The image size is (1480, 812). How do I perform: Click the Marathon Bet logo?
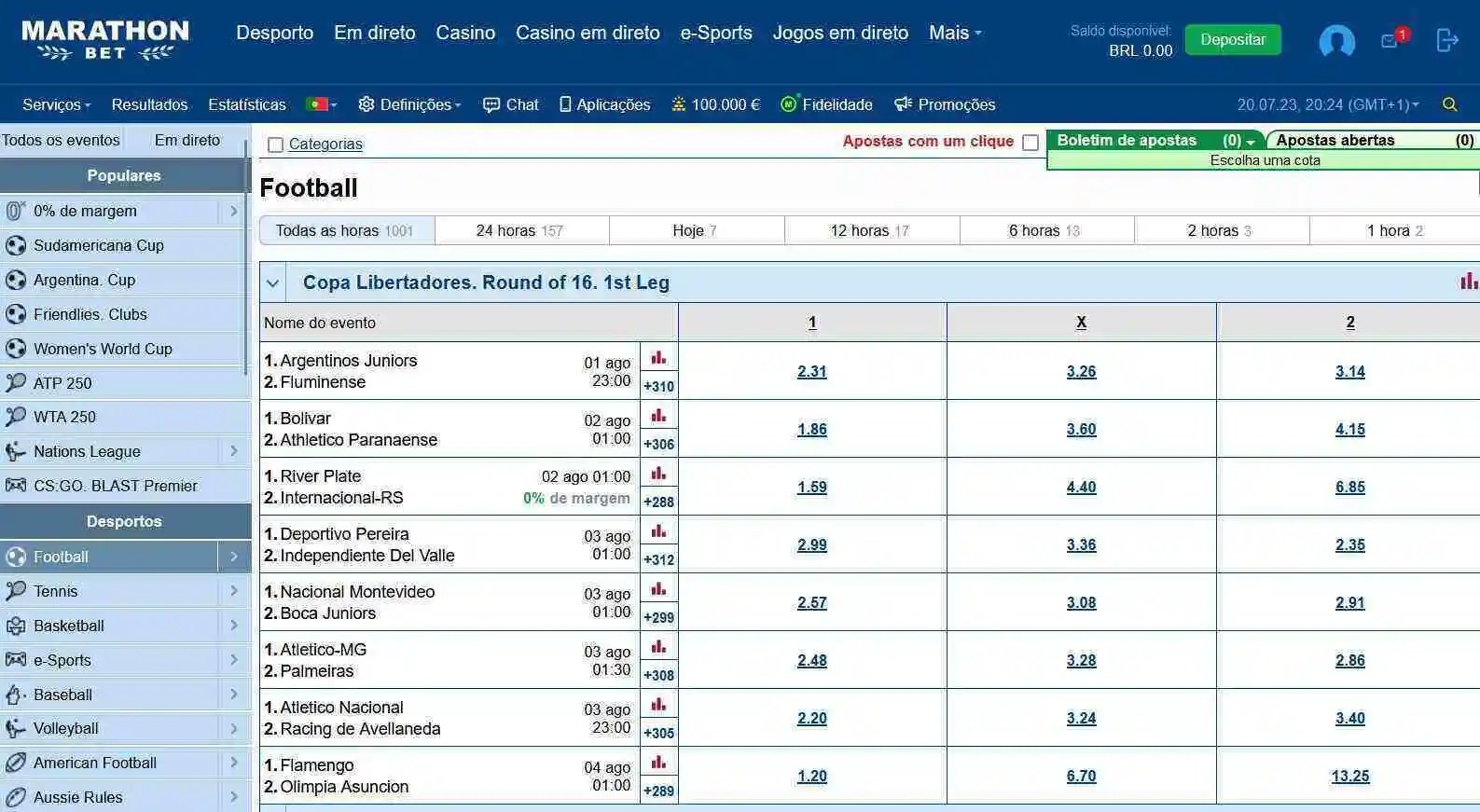pyautogui.click(x=105, y=40)
